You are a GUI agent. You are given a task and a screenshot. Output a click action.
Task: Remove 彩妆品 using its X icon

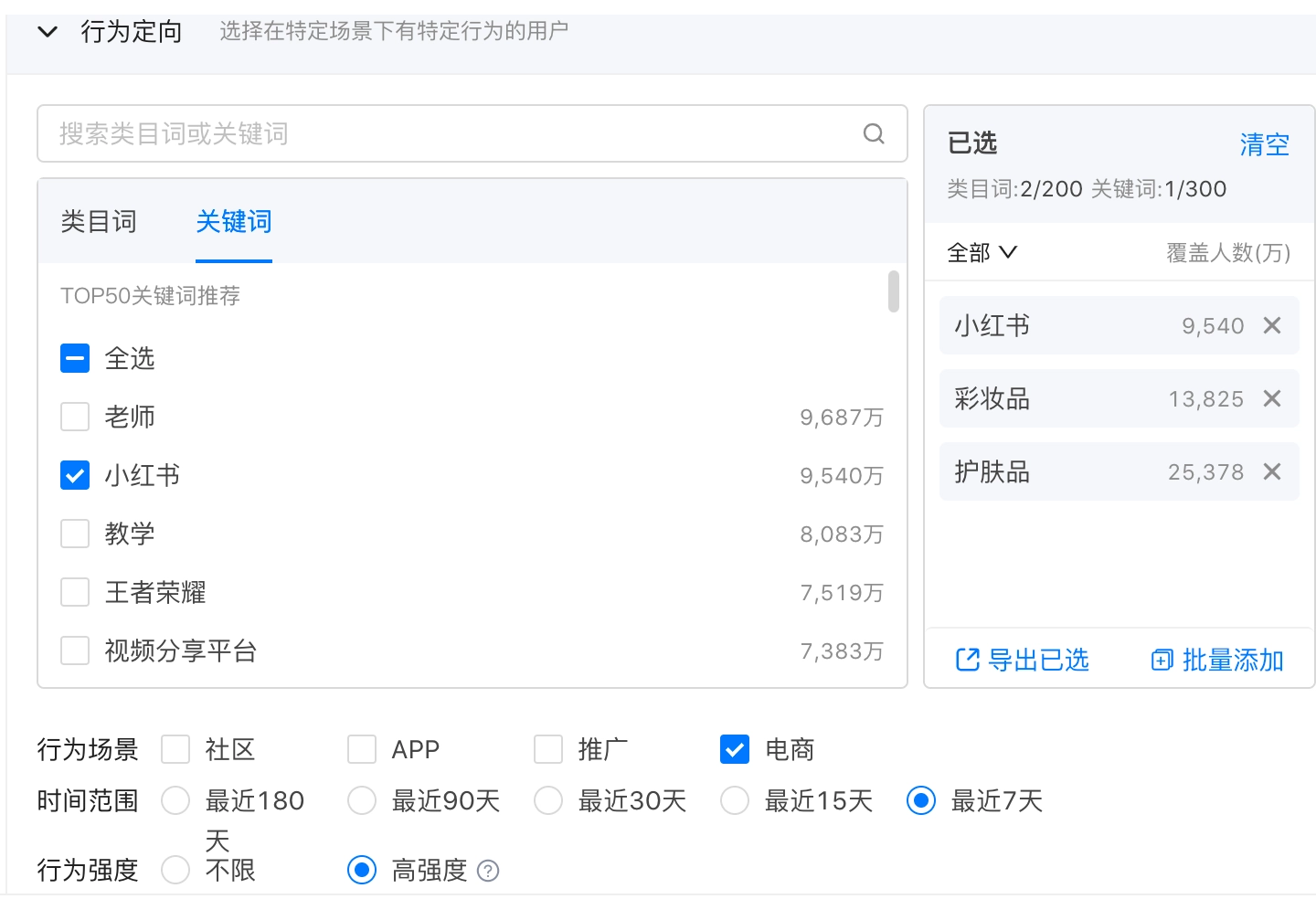coord(1272,398)
